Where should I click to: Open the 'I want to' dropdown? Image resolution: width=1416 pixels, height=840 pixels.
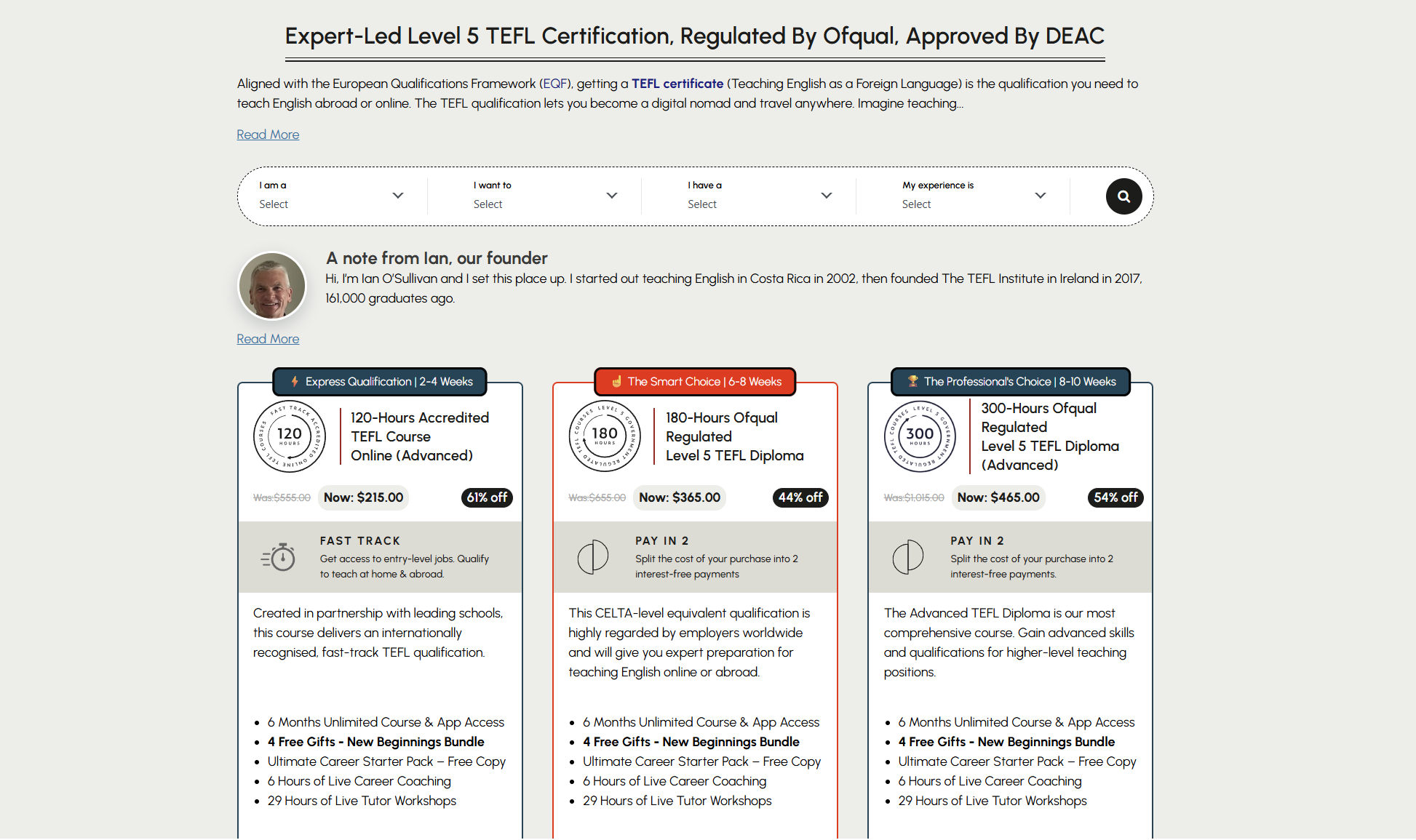tap(545, 196)
